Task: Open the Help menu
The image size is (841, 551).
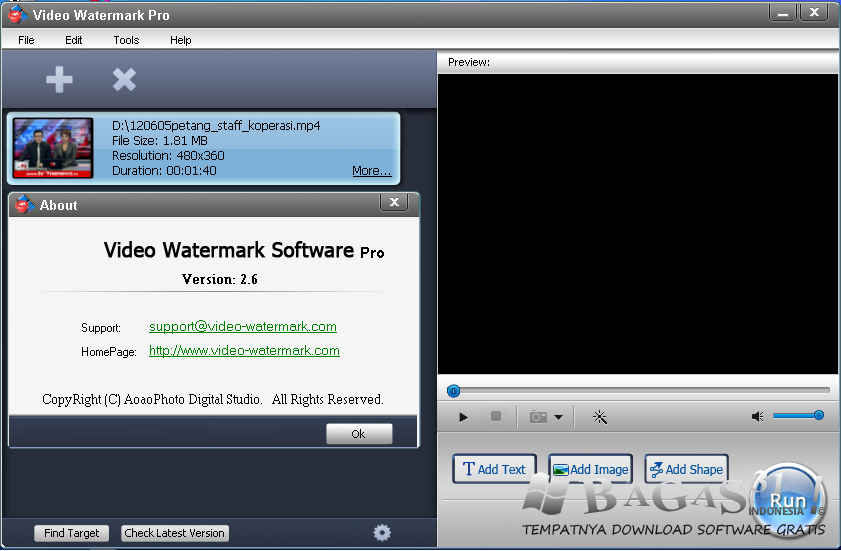Action: coord(180,40)
